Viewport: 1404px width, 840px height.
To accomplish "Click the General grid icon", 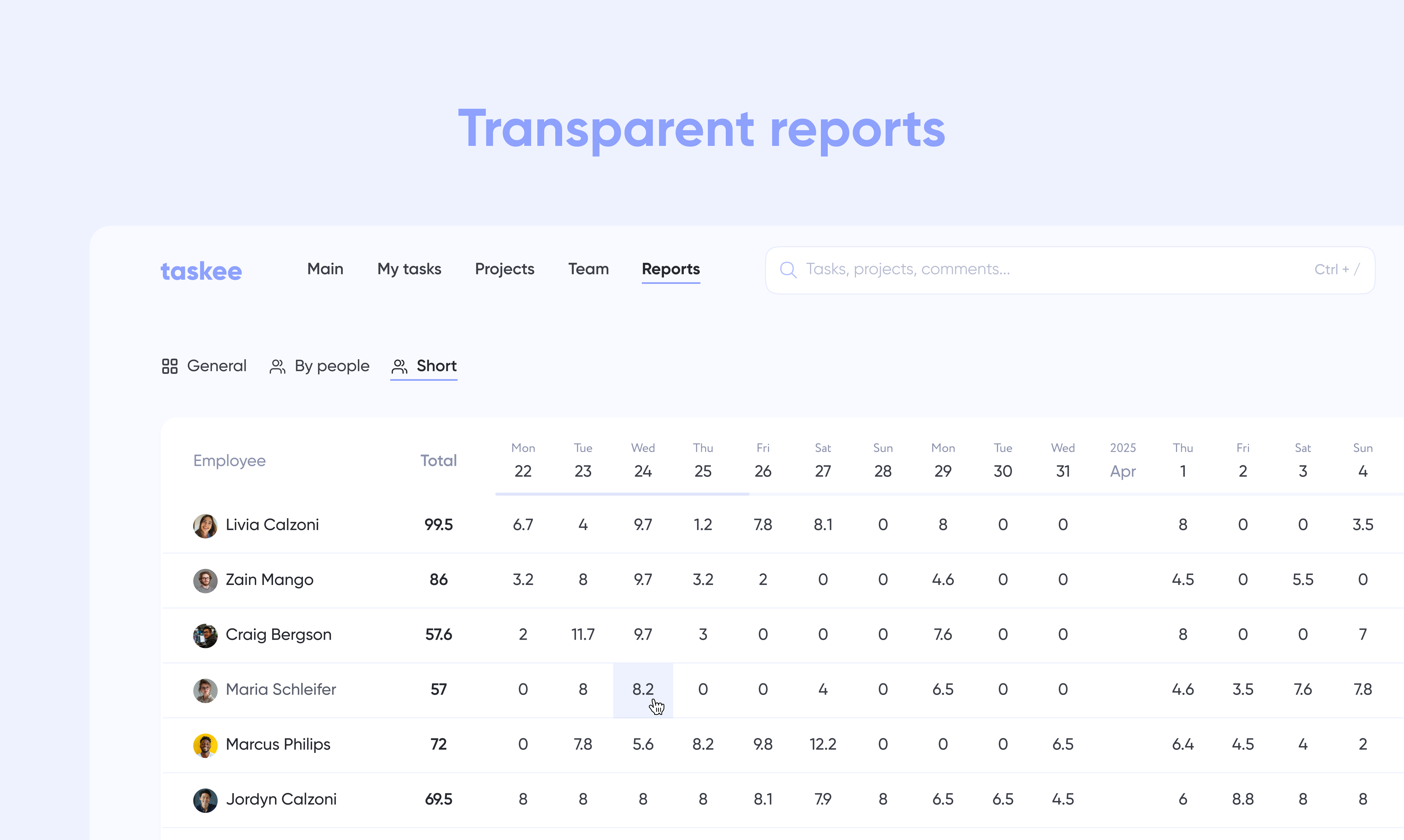I will (x=170, y=366).
